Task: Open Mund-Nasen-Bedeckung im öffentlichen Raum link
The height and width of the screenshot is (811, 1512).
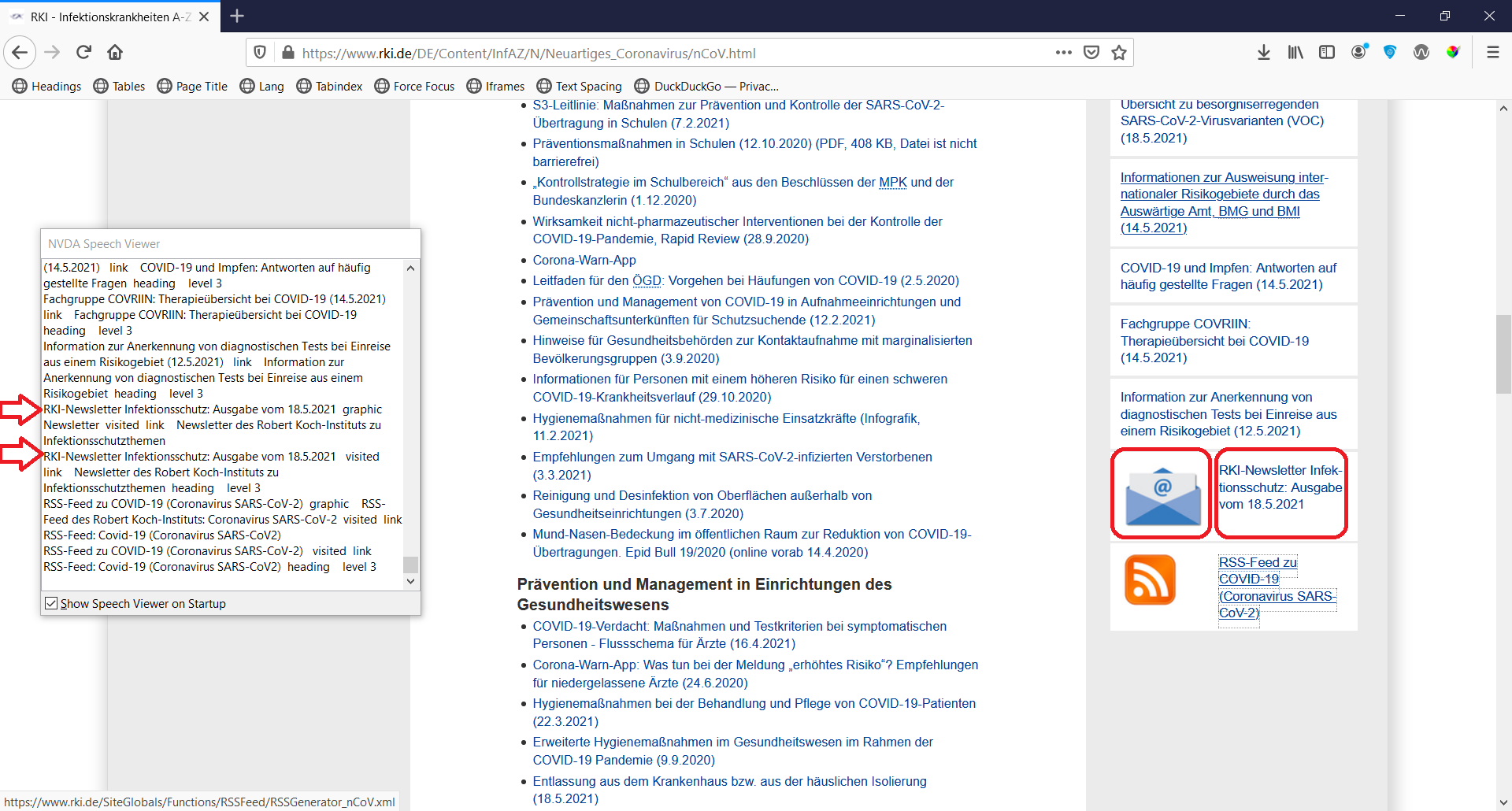Action: coord(752,543)
